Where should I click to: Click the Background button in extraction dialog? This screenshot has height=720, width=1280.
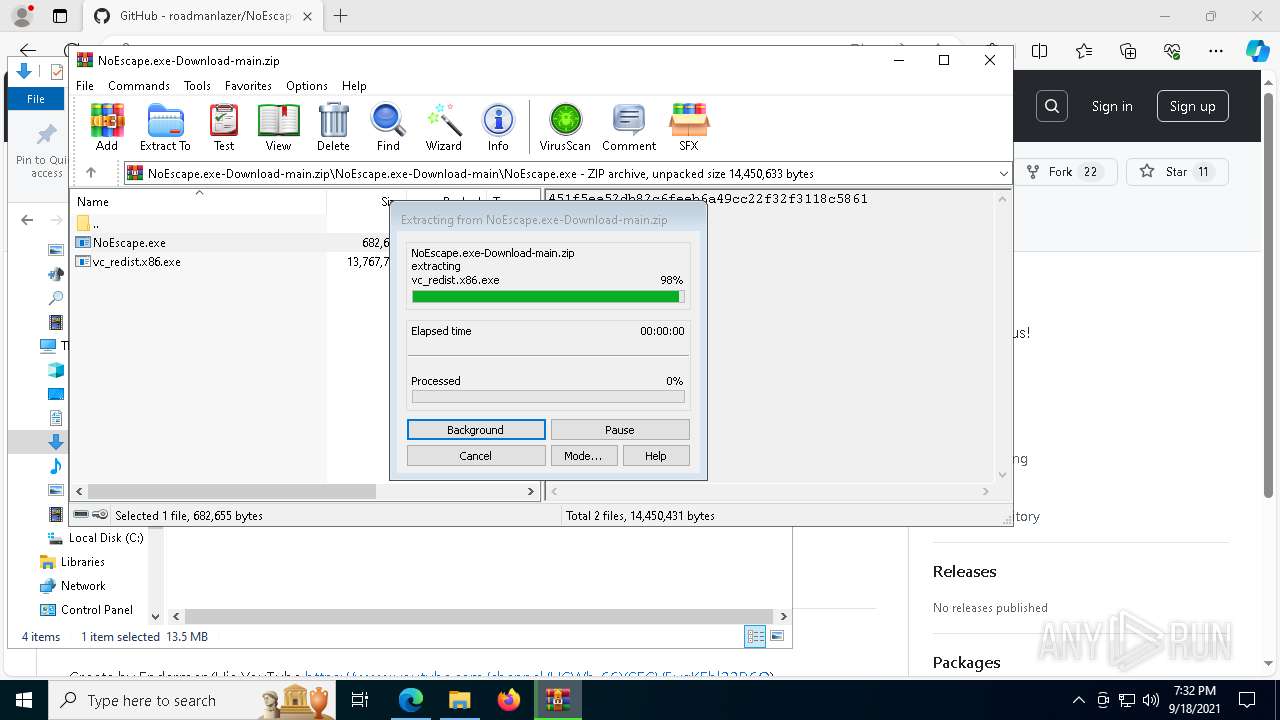[x=476, y=430]
